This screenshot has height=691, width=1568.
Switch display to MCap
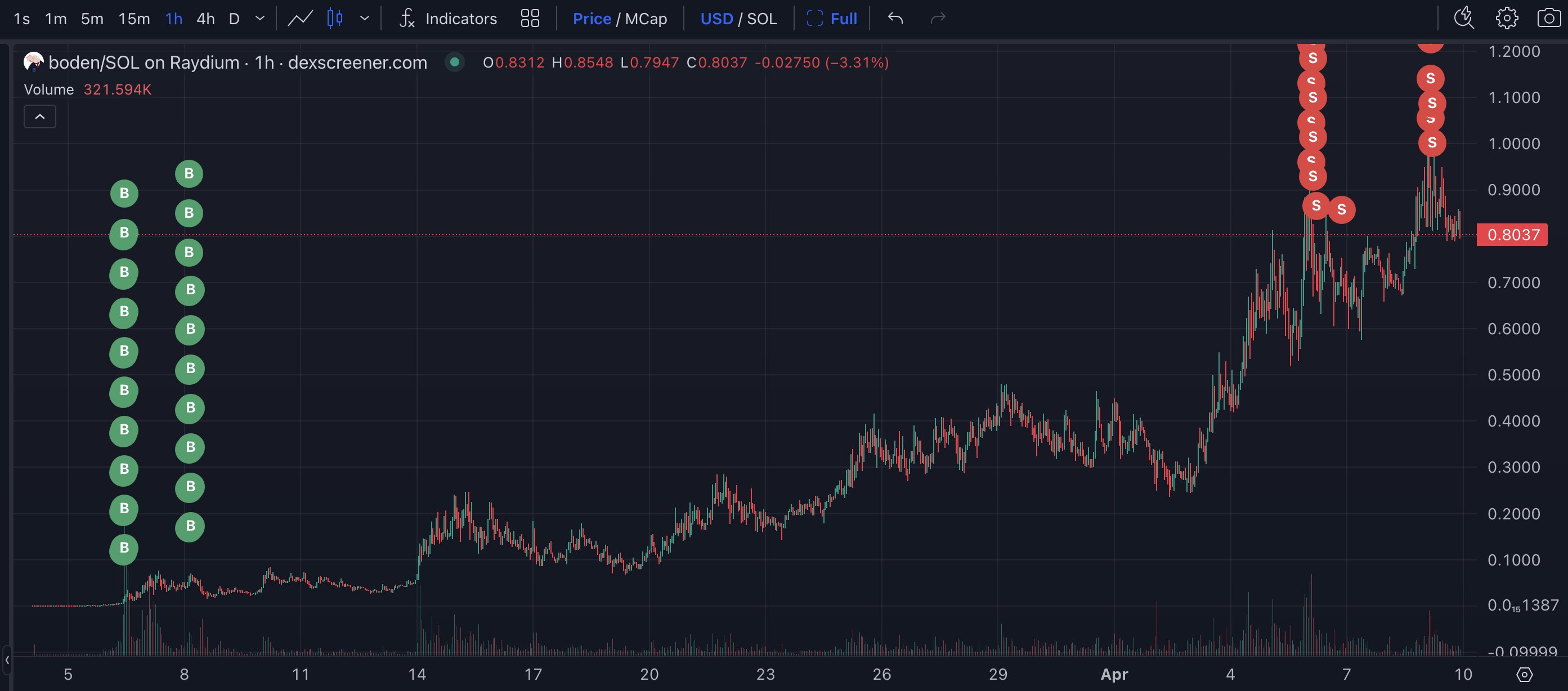[x=646, y=19]
